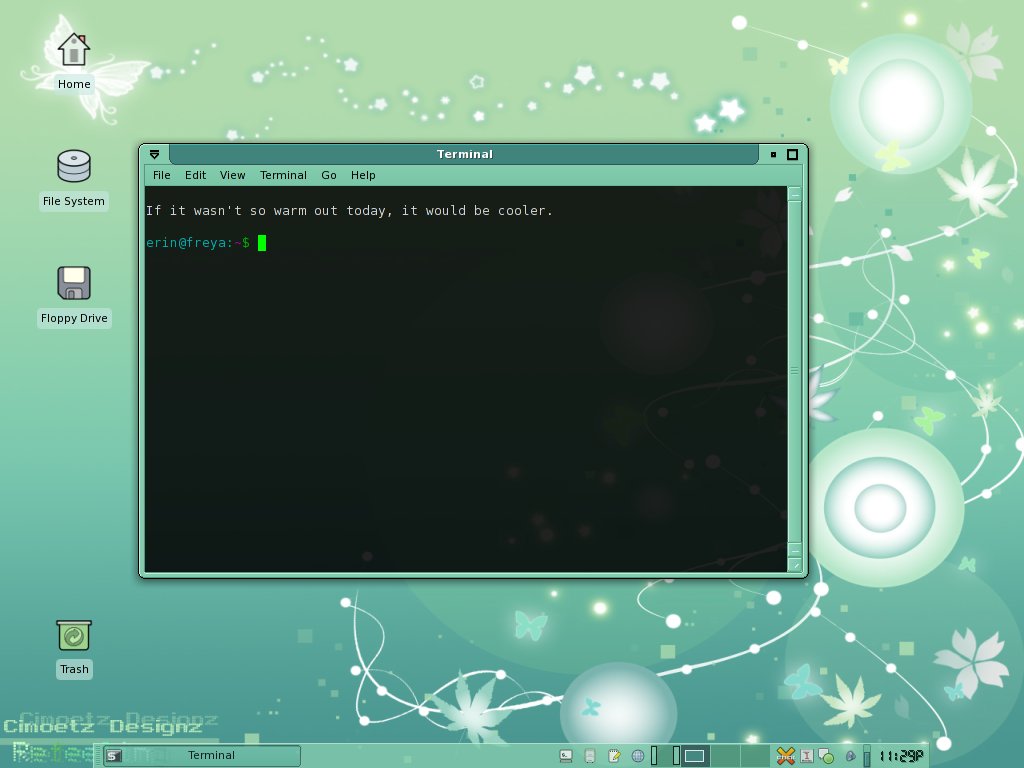The height and width of the screenshot is (768, 1024).
Task: Launch web browser globe panel icon
Action: [638, 756]
